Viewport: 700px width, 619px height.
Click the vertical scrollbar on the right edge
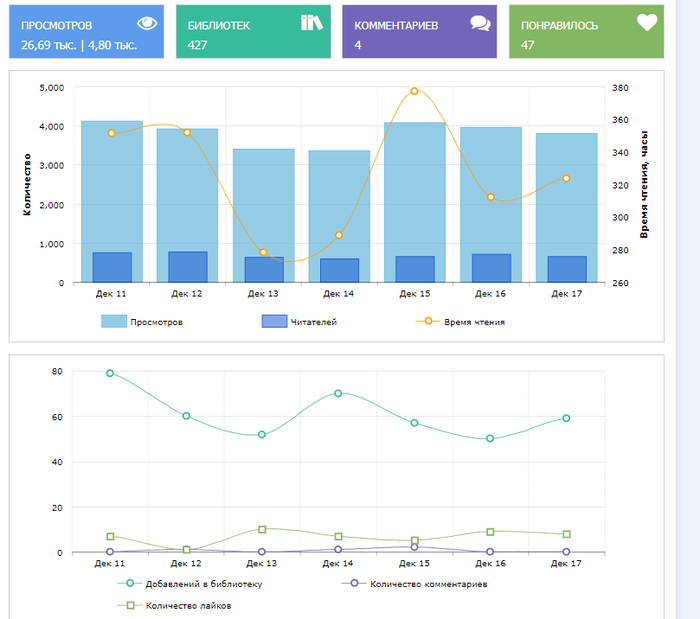[x=694, y=300]
